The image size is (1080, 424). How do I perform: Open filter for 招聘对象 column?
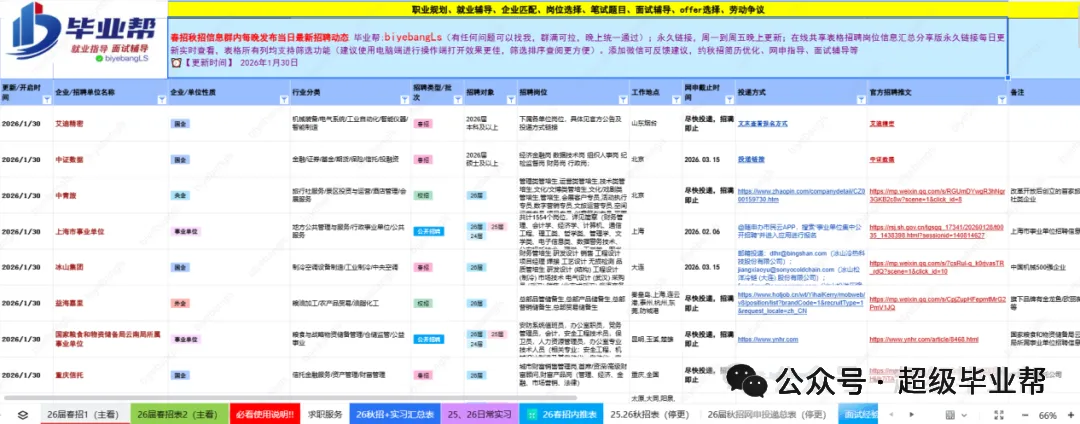(x=509, y=100)
